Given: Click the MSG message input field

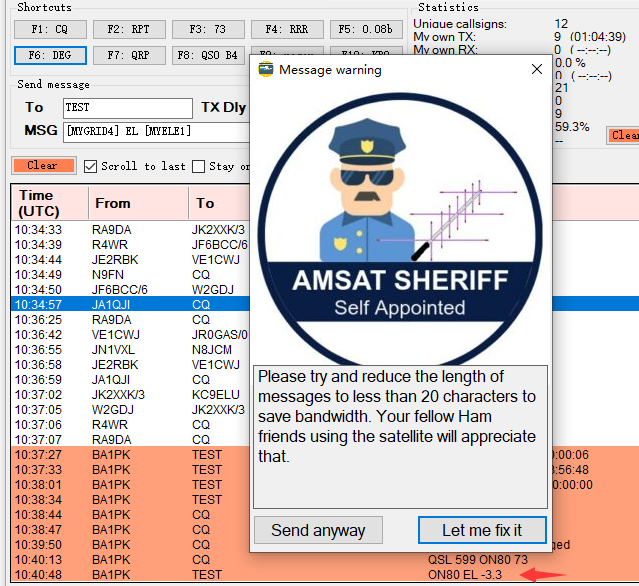Looking at the screenshot, I should pyautogui.click(x=156, y=132).
